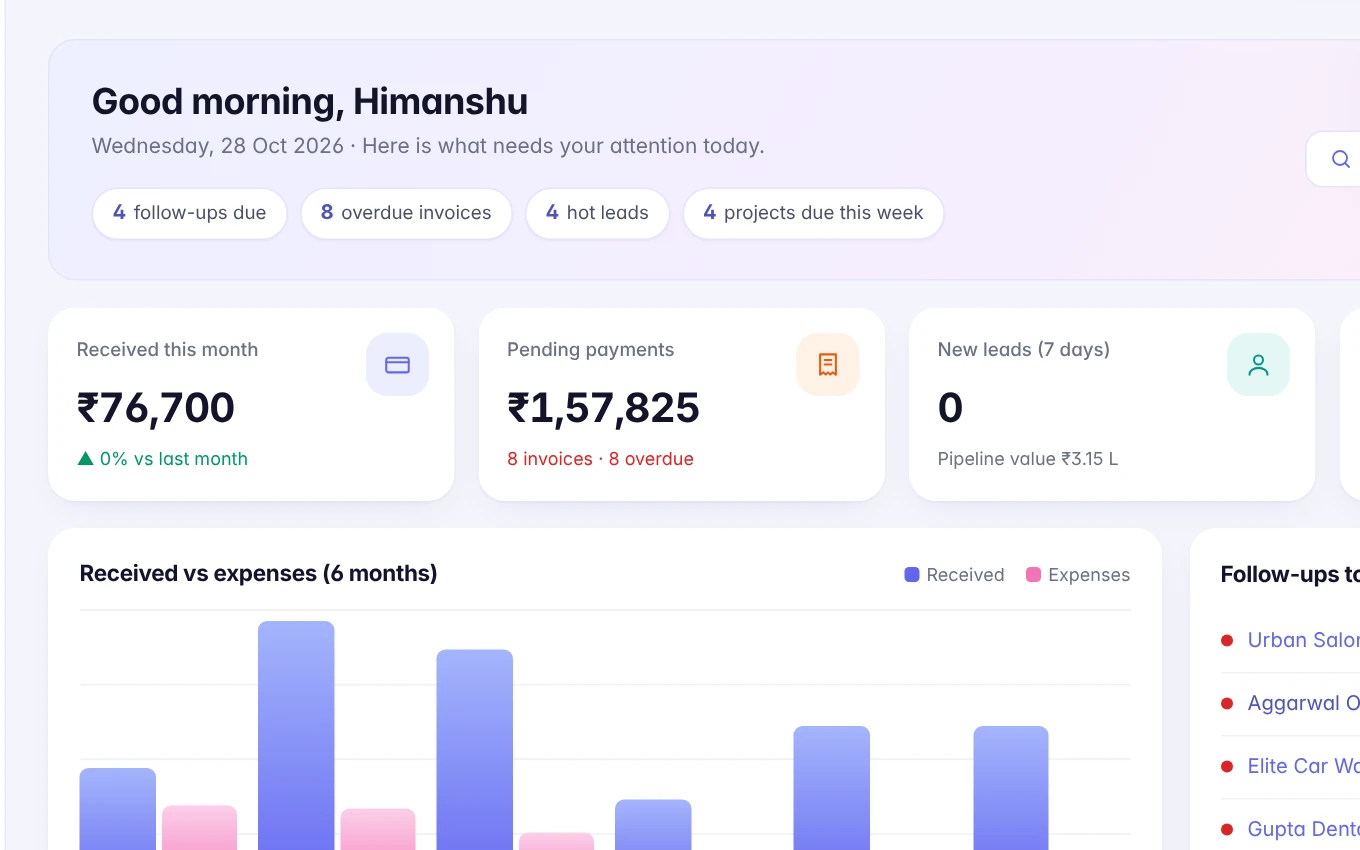Open the Aggarwal follow-up link

(1303, 703)
